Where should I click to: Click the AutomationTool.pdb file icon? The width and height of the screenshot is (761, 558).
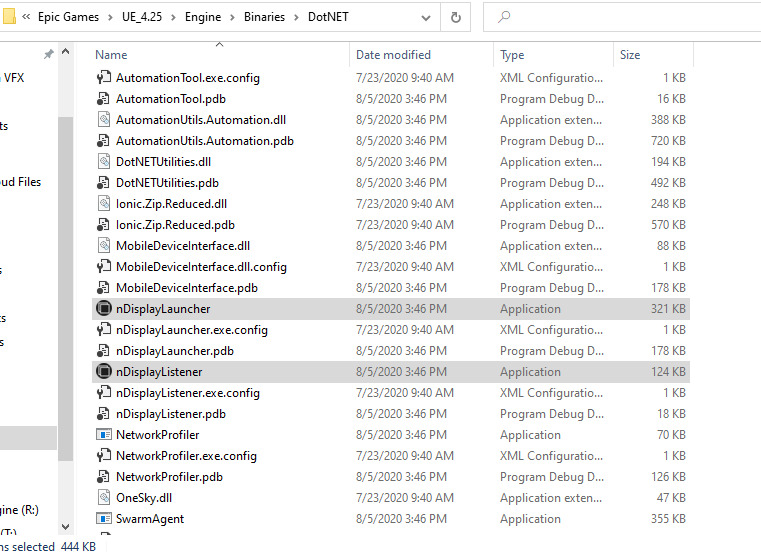tap(103, 99)
